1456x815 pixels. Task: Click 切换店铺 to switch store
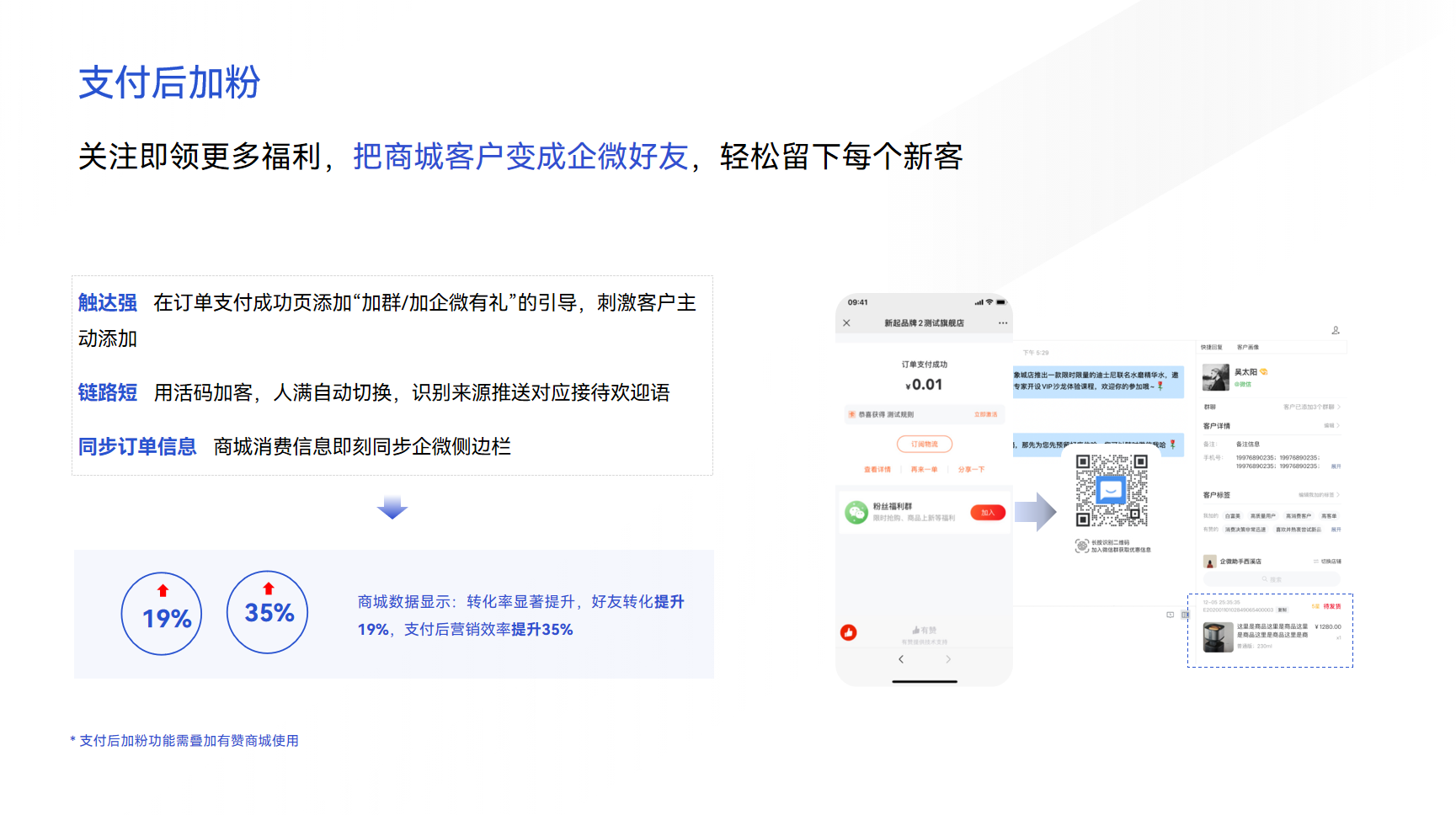tap(1327, 562)
